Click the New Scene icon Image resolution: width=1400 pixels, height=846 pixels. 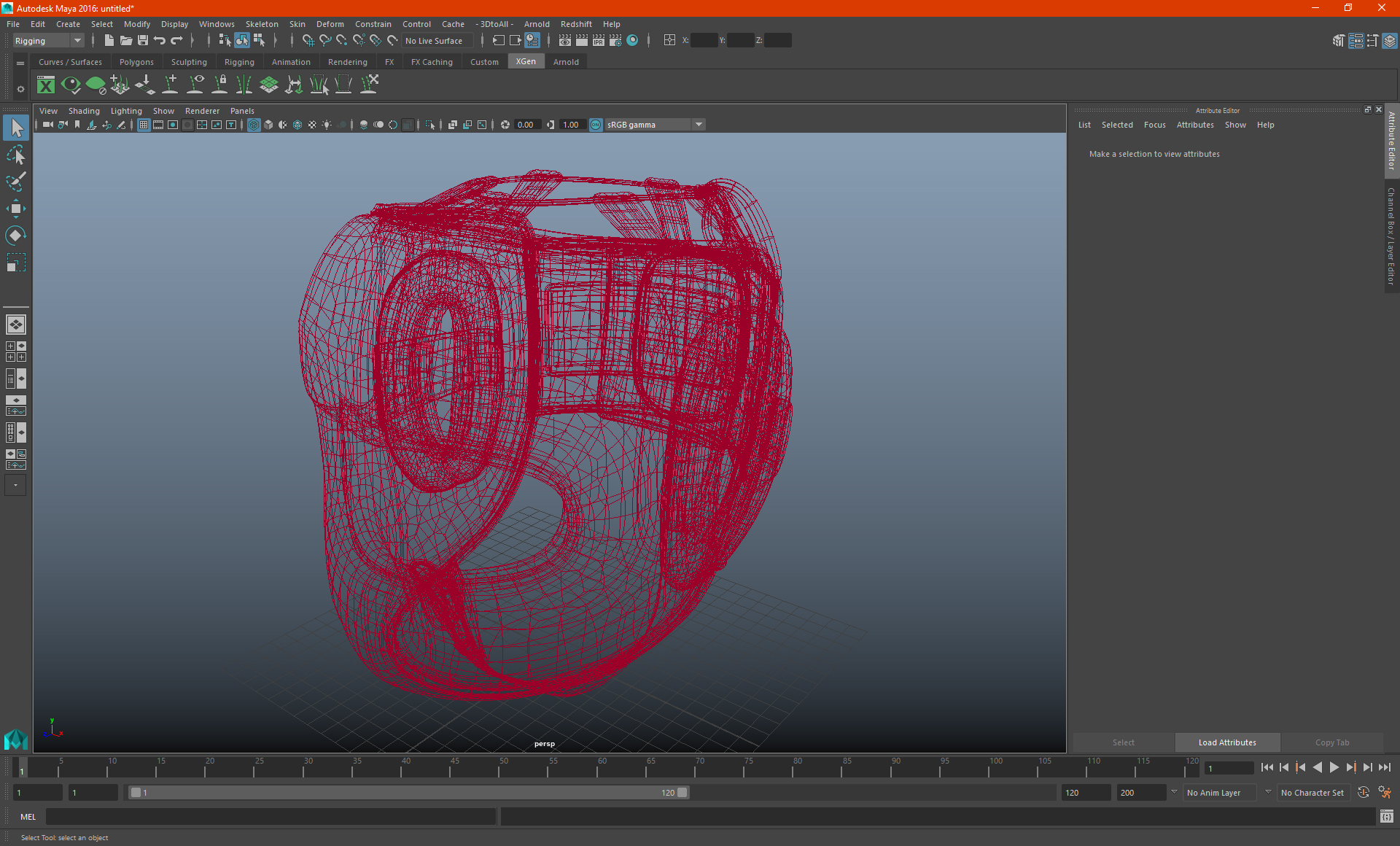pos(109,41)
